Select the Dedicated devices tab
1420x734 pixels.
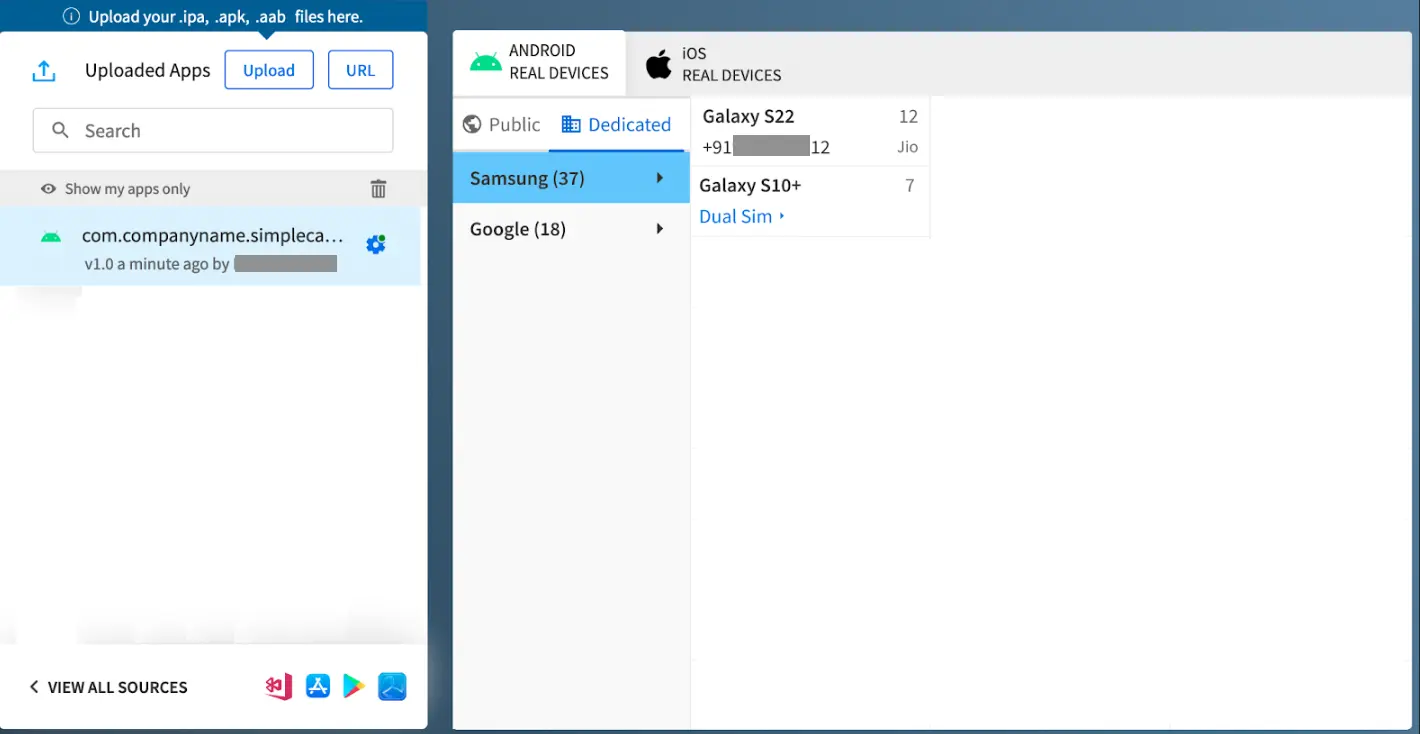616,125
